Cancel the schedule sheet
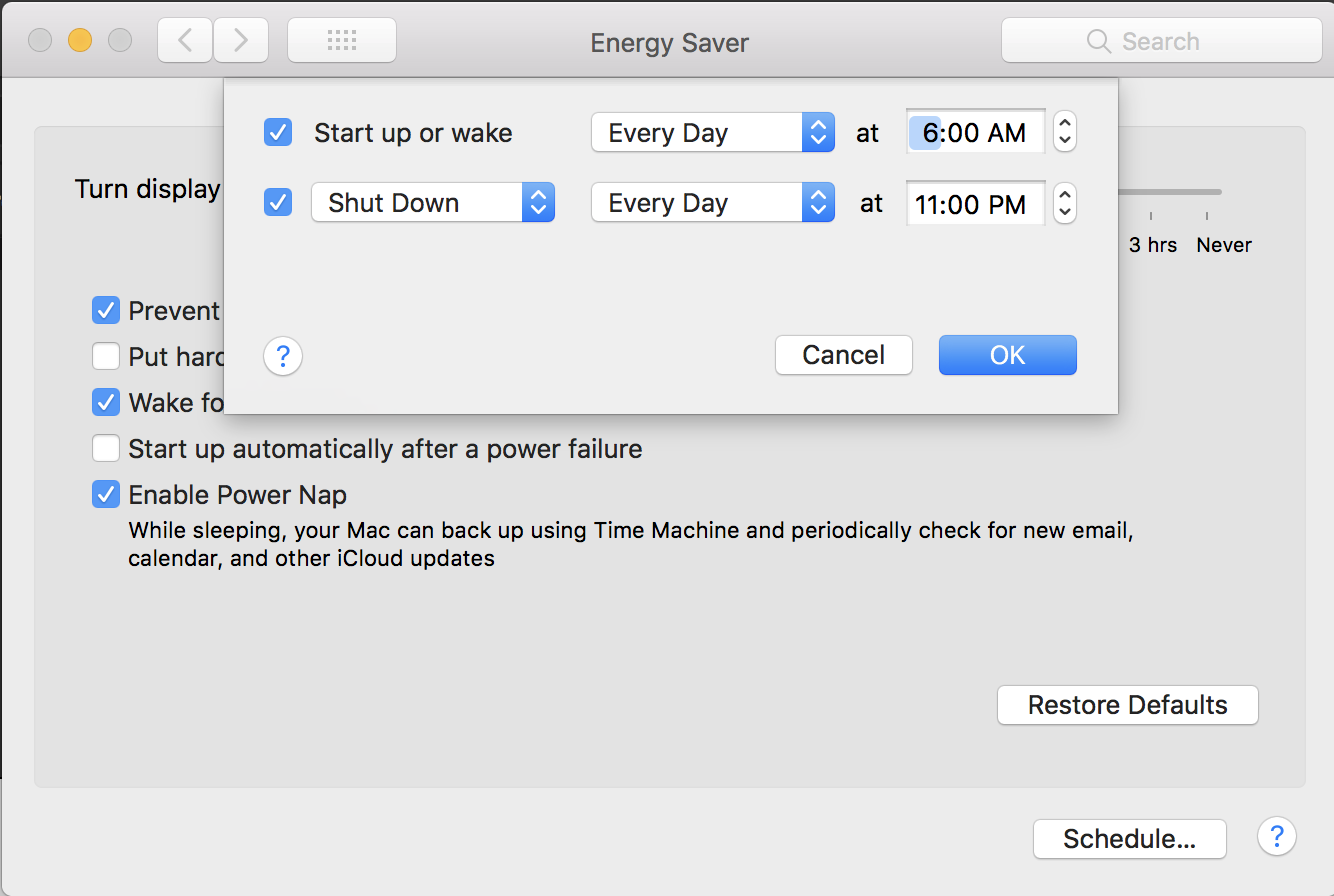Image resolution: width=1334 pixels, height=896 pixels. (843, 355)
